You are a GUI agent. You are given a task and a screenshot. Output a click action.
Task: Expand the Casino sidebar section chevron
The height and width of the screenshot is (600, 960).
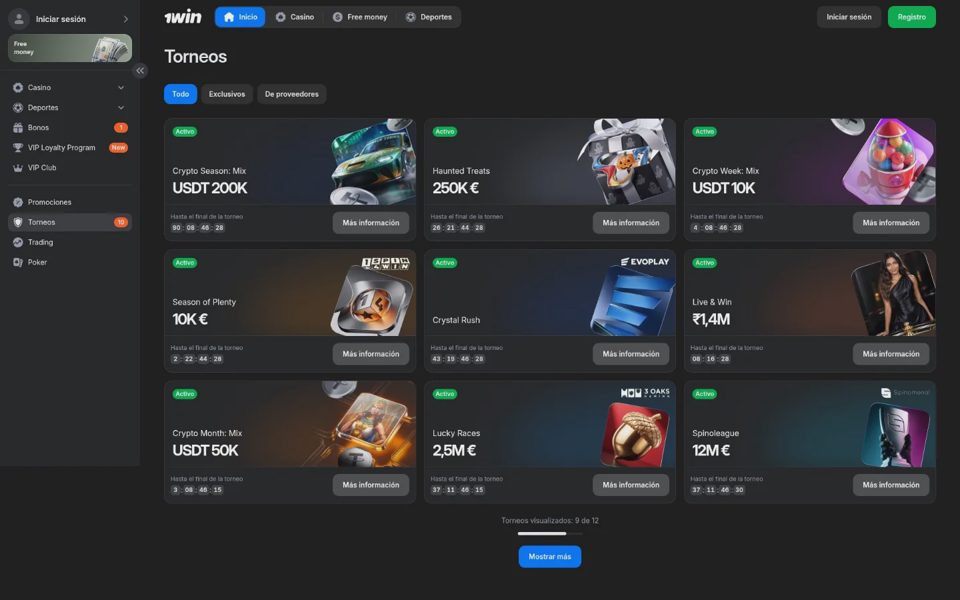coord(121,88)
